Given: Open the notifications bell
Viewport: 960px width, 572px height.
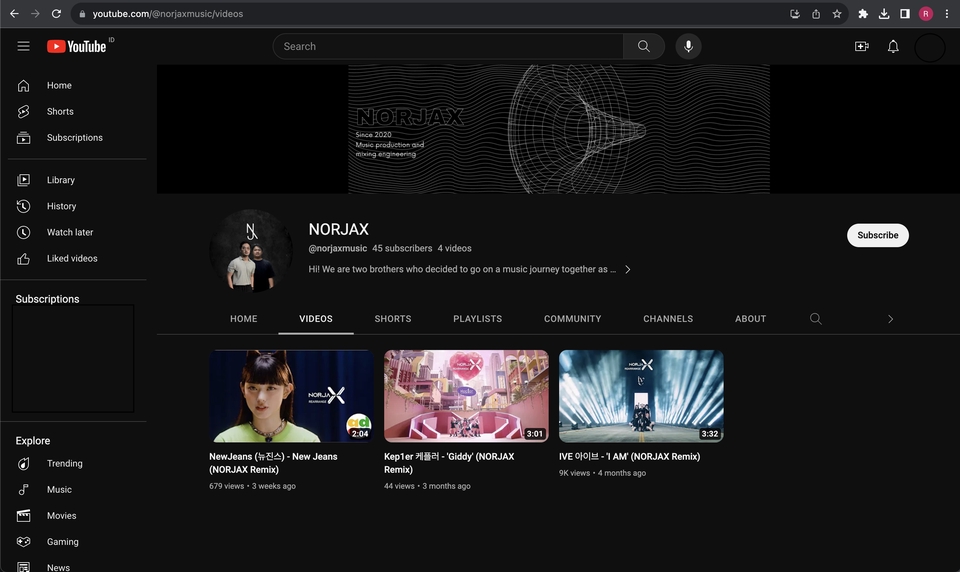Looking at the screenshot, I should tap(893, 47).
